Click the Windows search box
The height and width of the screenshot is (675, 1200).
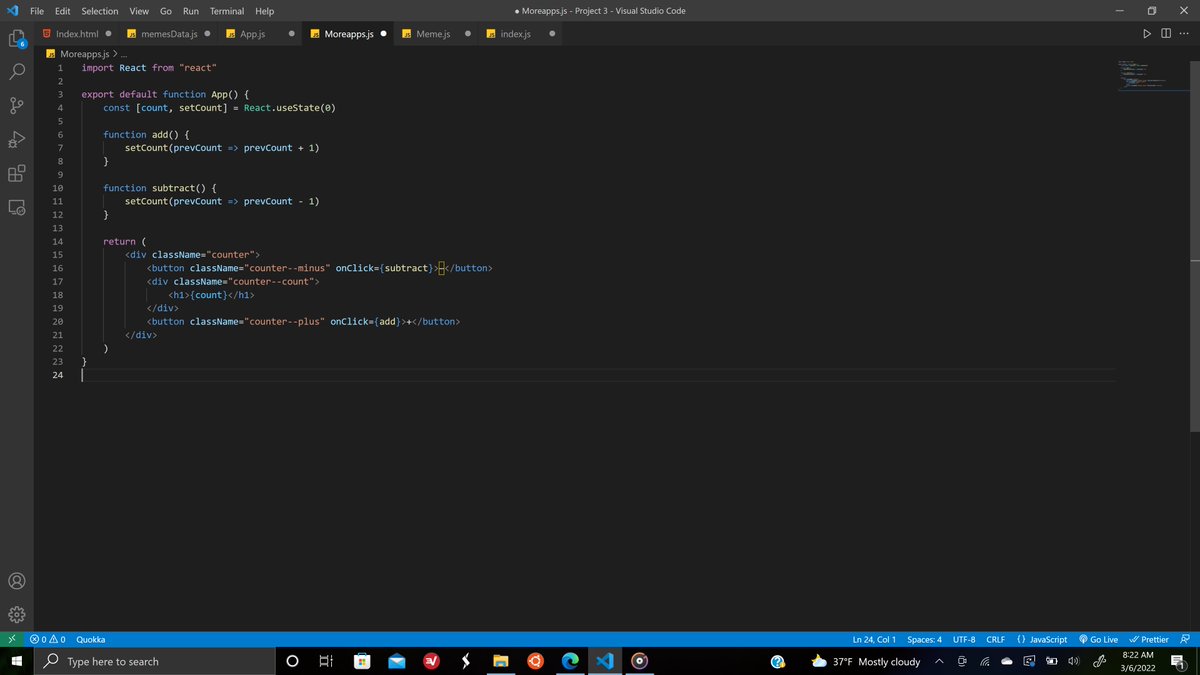point(155,661)
